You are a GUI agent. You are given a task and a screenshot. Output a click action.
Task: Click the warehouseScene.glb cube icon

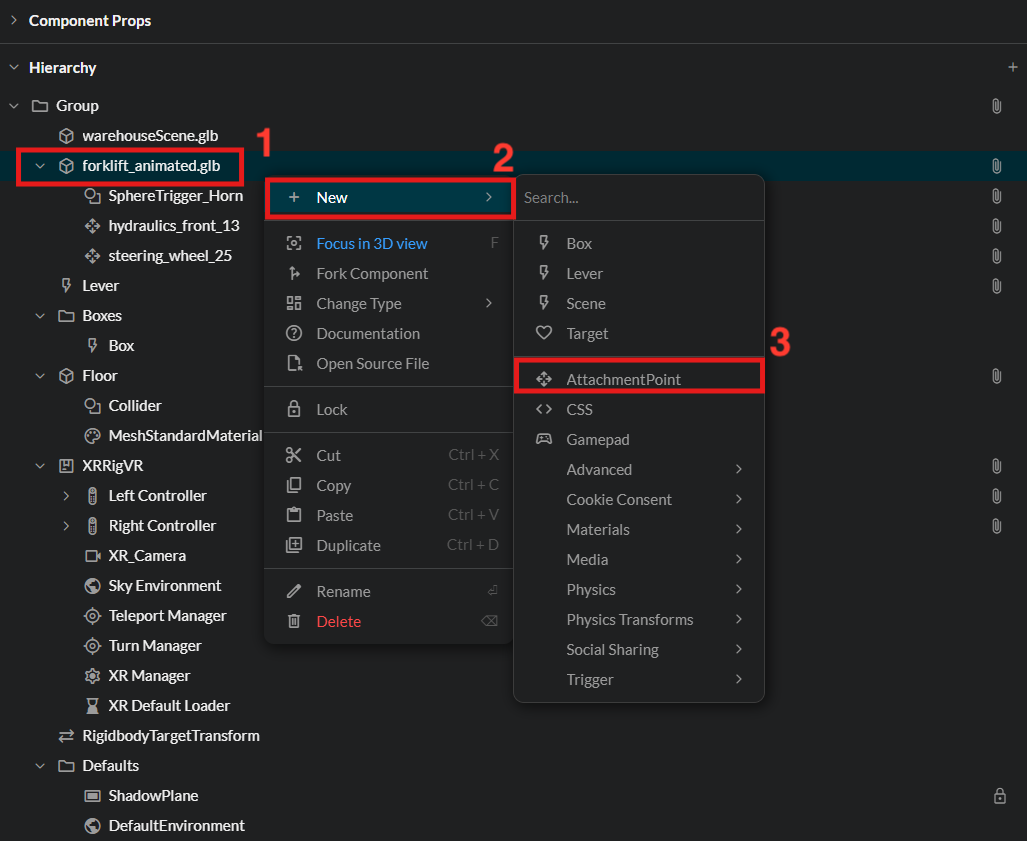(x=65, y=135)
